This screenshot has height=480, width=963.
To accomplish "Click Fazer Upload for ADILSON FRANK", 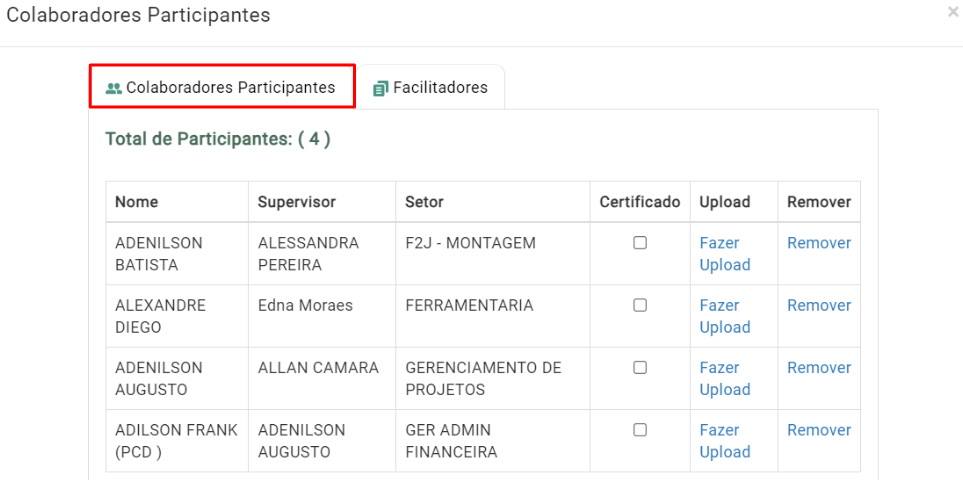I will pyautogui.click(x=725, y=441).
